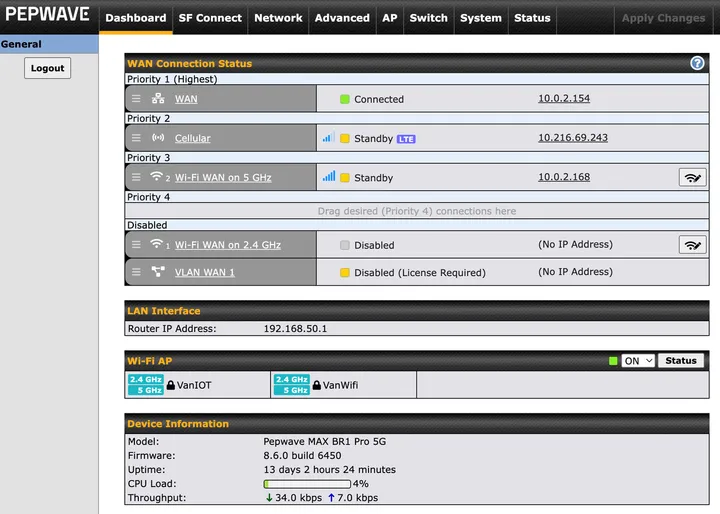This screenshot has height=514, width=720.
Task: Click the Priority 4 drop area
Action: (x=416, y=211)
